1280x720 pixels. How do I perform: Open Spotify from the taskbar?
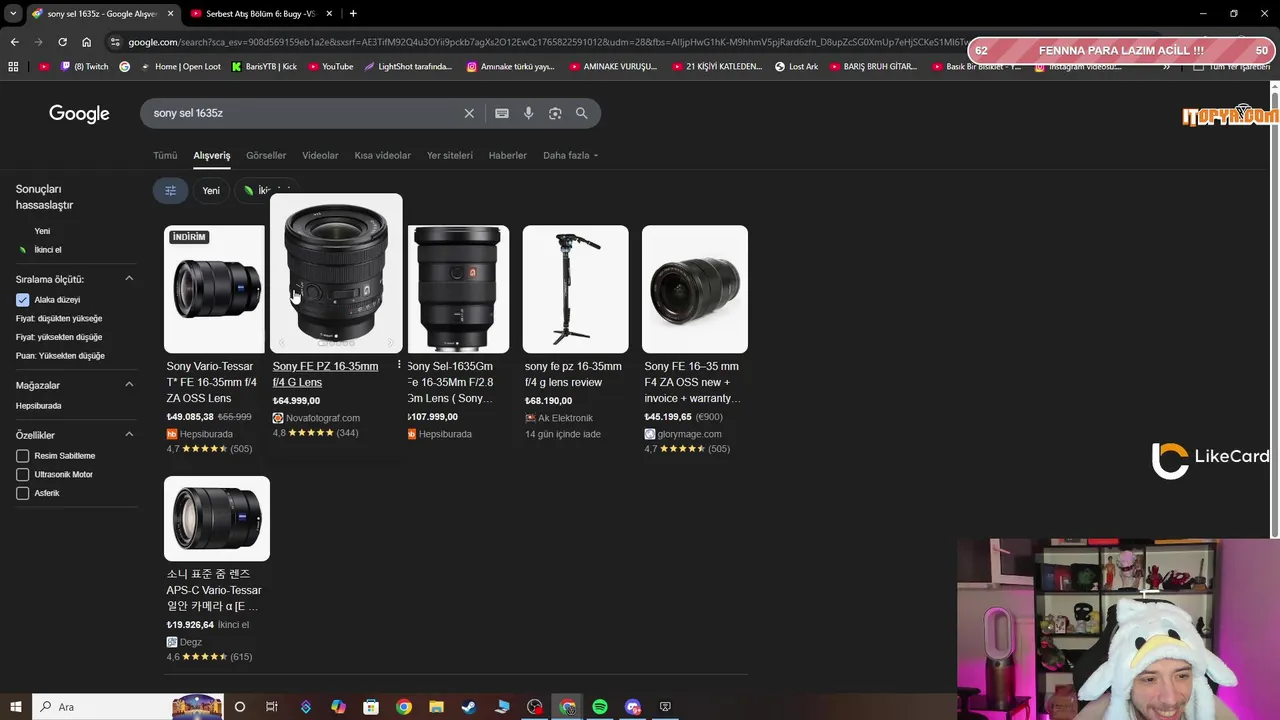tap(600, 707)
